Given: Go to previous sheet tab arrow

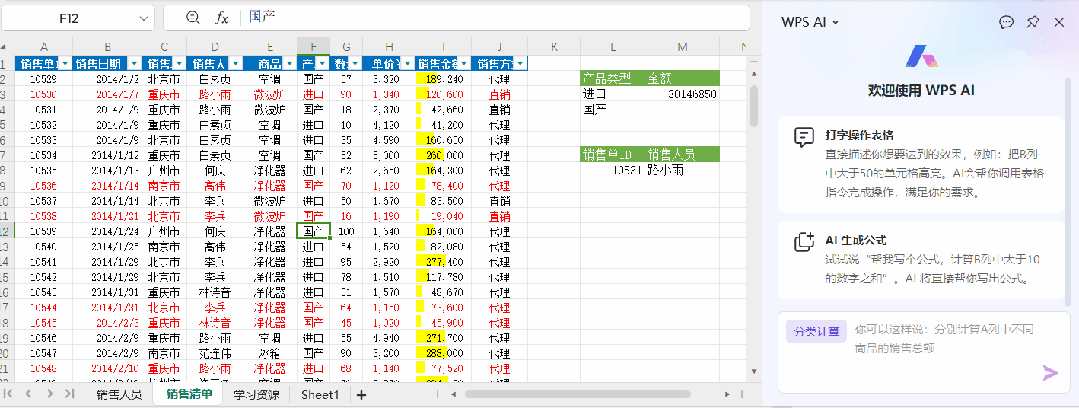Looking at the screenshot, I should (x=28, y=394).
